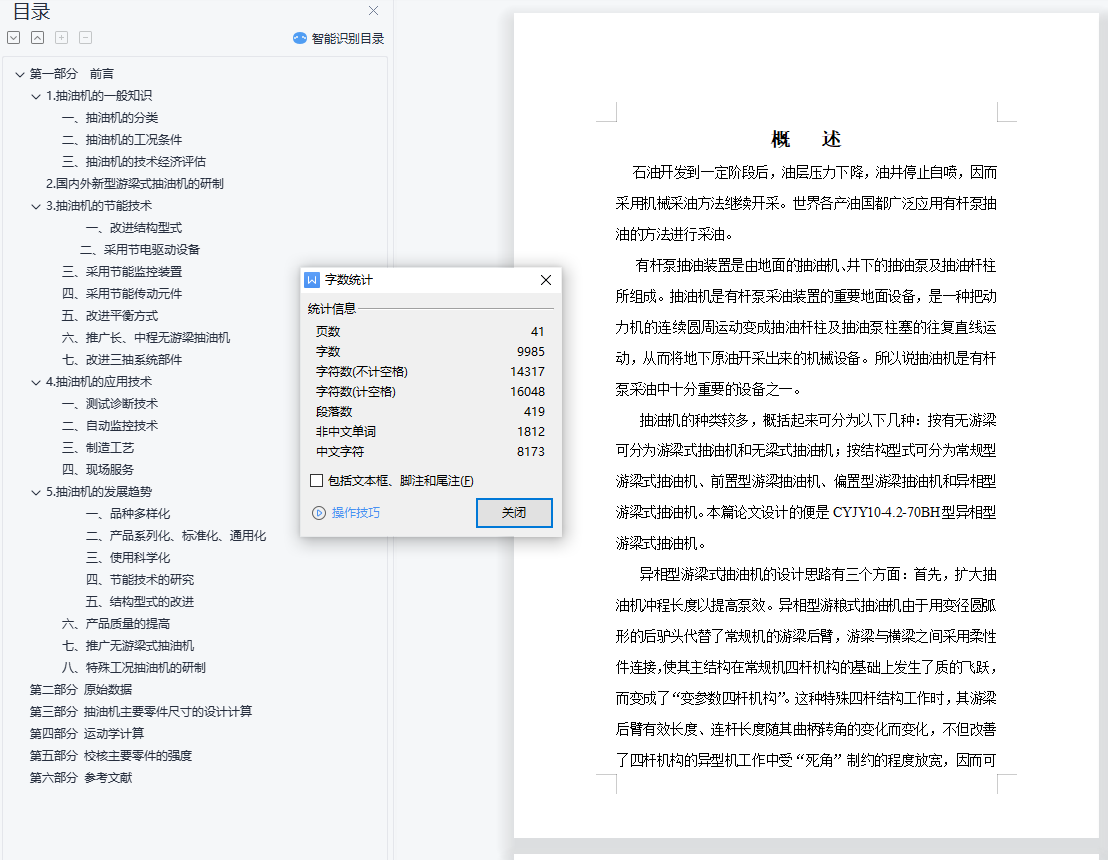Image resolution: width=1108 pixels, height=860 pixels.
Task: Click the 智能识别目录 button
Action: coord(338,38)
